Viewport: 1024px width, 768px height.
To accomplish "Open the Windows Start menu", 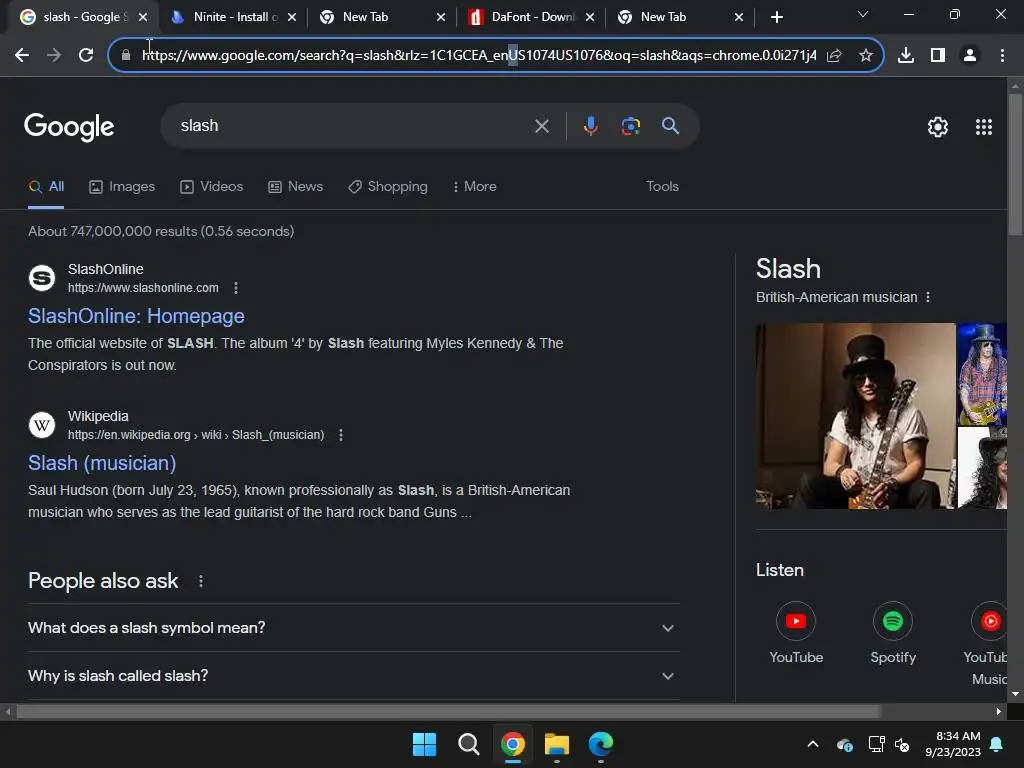I will tap(424, 744).
